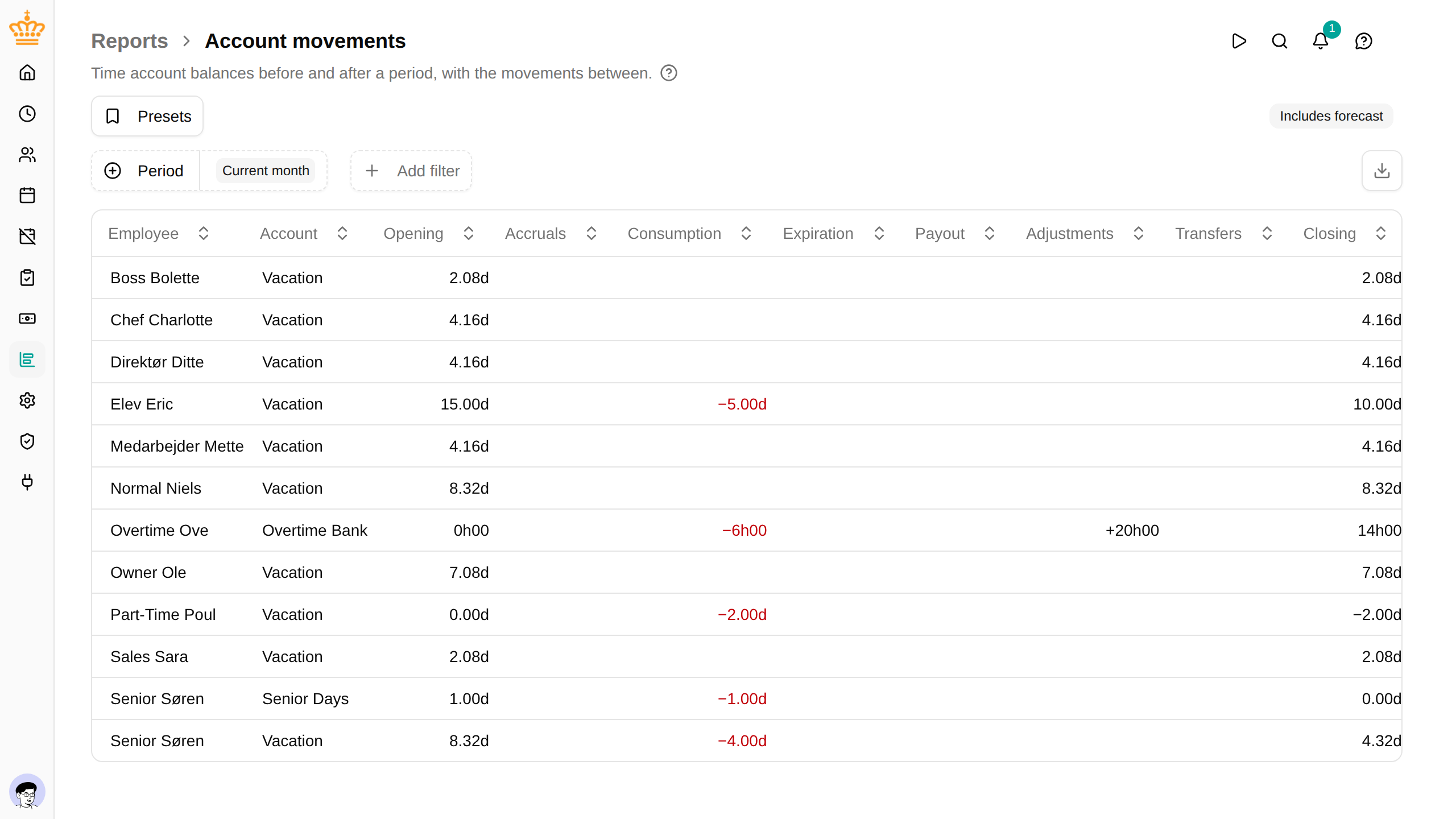
Task: Sort by Accruals column
Action: (x=551, y=233)
